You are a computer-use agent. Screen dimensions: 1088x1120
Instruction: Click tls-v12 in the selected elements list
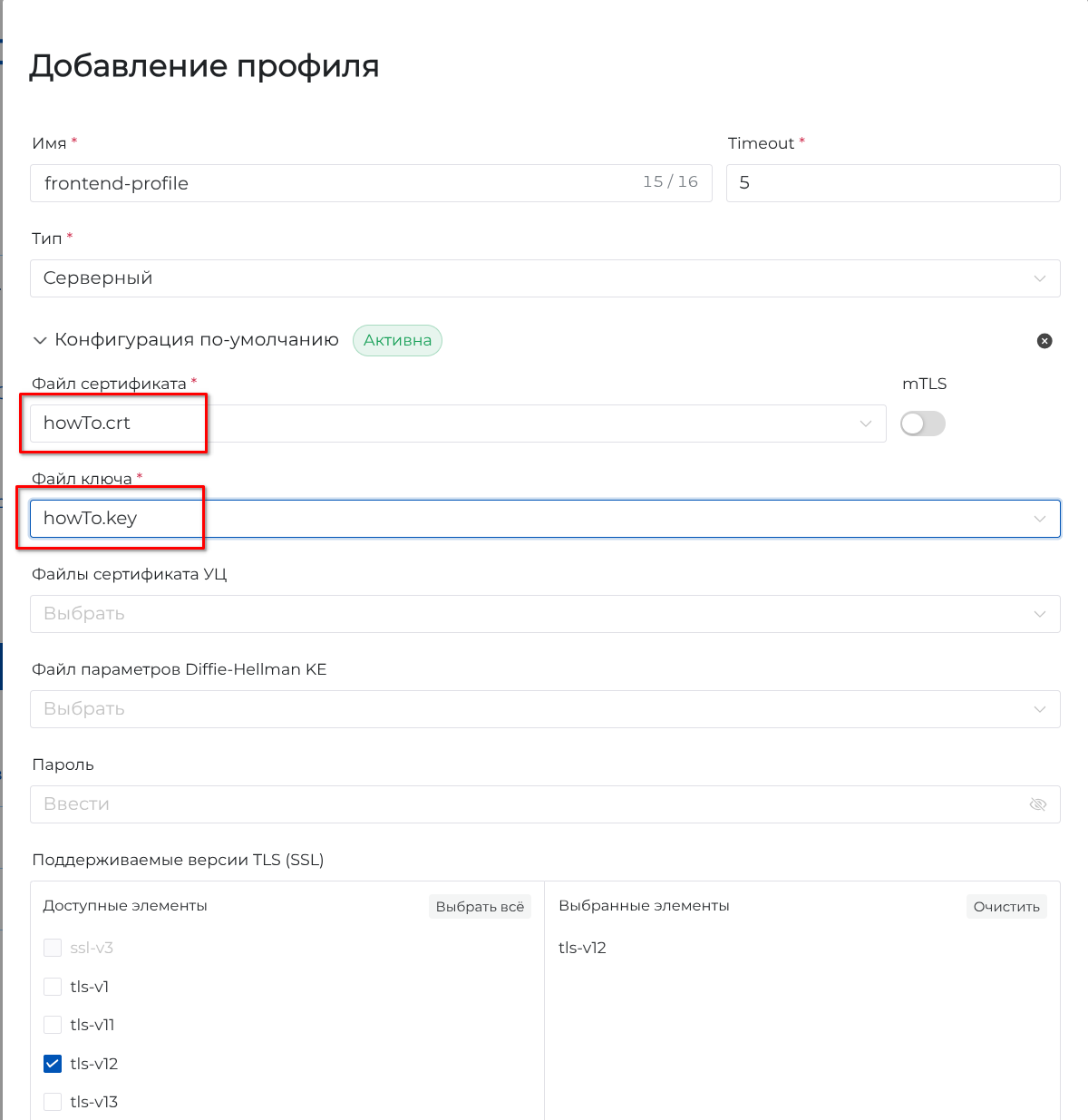(x=582, y=948)
